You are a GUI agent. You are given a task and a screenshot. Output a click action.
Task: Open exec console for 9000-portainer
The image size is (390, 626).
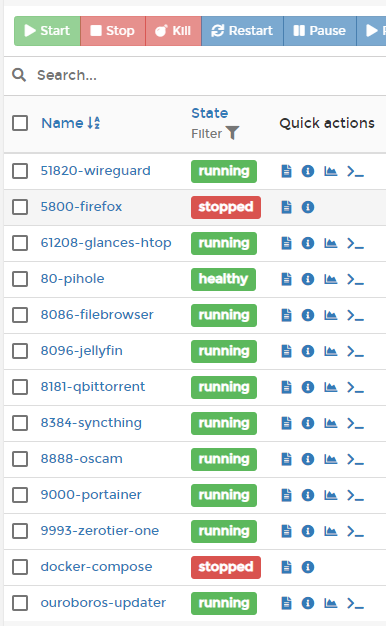pos(355,495)
